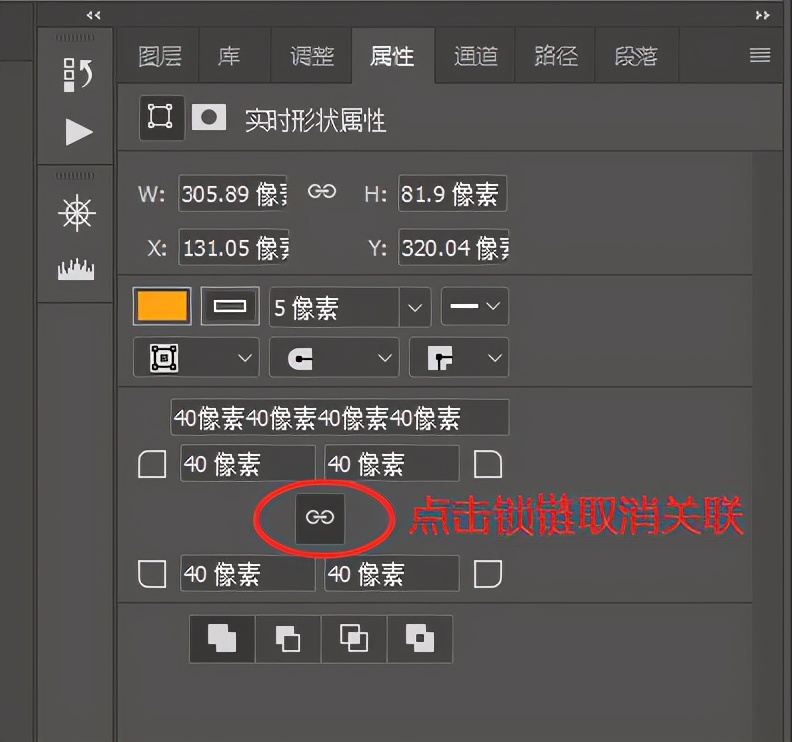Click the X: label

pyautogui.click(x=157, y=248)
